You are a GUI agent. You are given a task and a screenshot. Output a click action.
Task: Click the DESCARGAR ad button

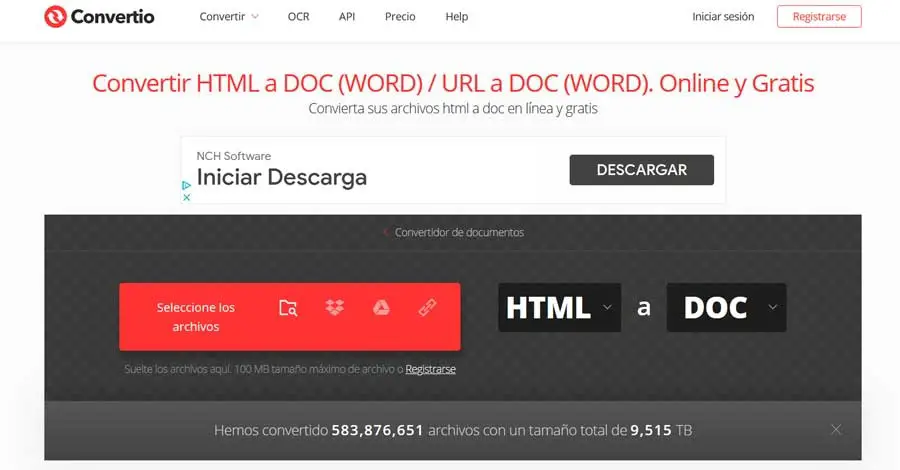642,170
